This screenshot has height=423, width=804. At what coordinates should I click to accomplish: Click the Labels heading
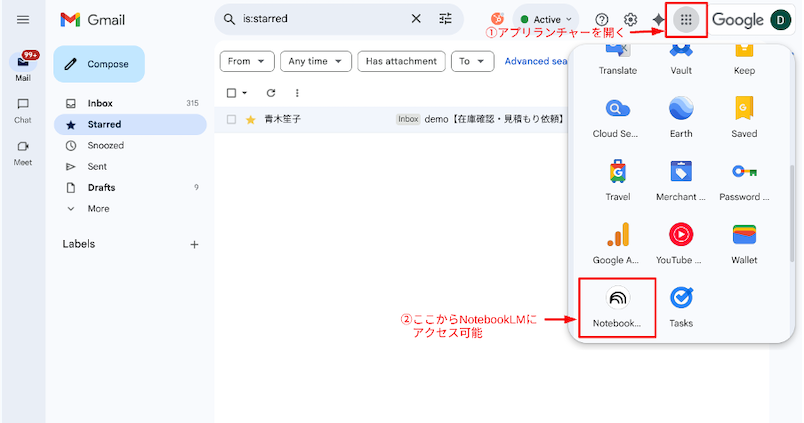tap(78, 244)
